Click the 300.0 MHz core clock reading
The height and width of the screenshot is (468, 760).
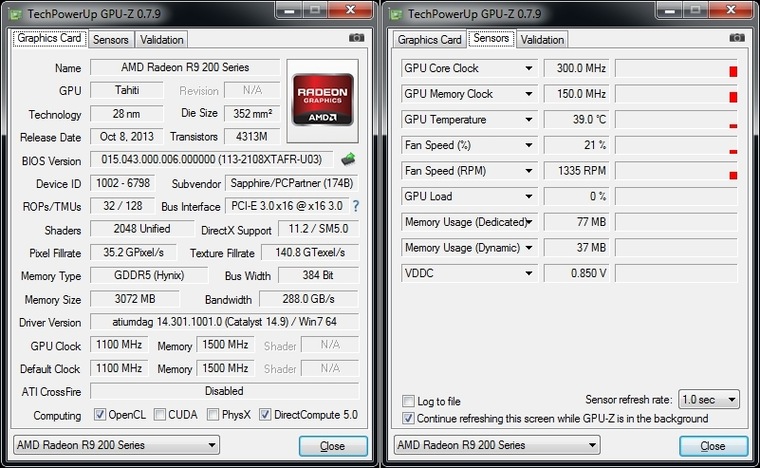[x=576, y=68]
